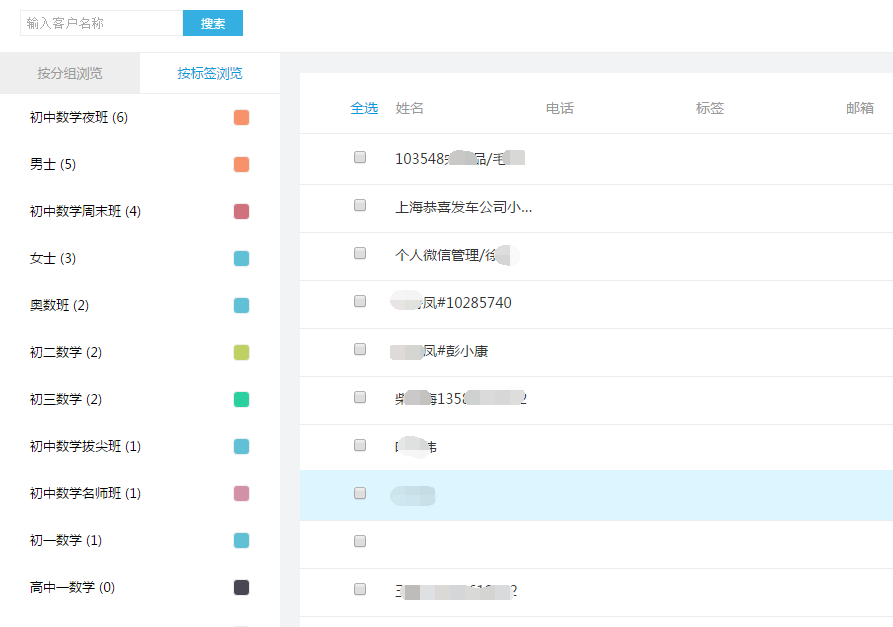Select the red swatch beside 初中数学周末班
The image size is (893, 627).
coord(241,212)
